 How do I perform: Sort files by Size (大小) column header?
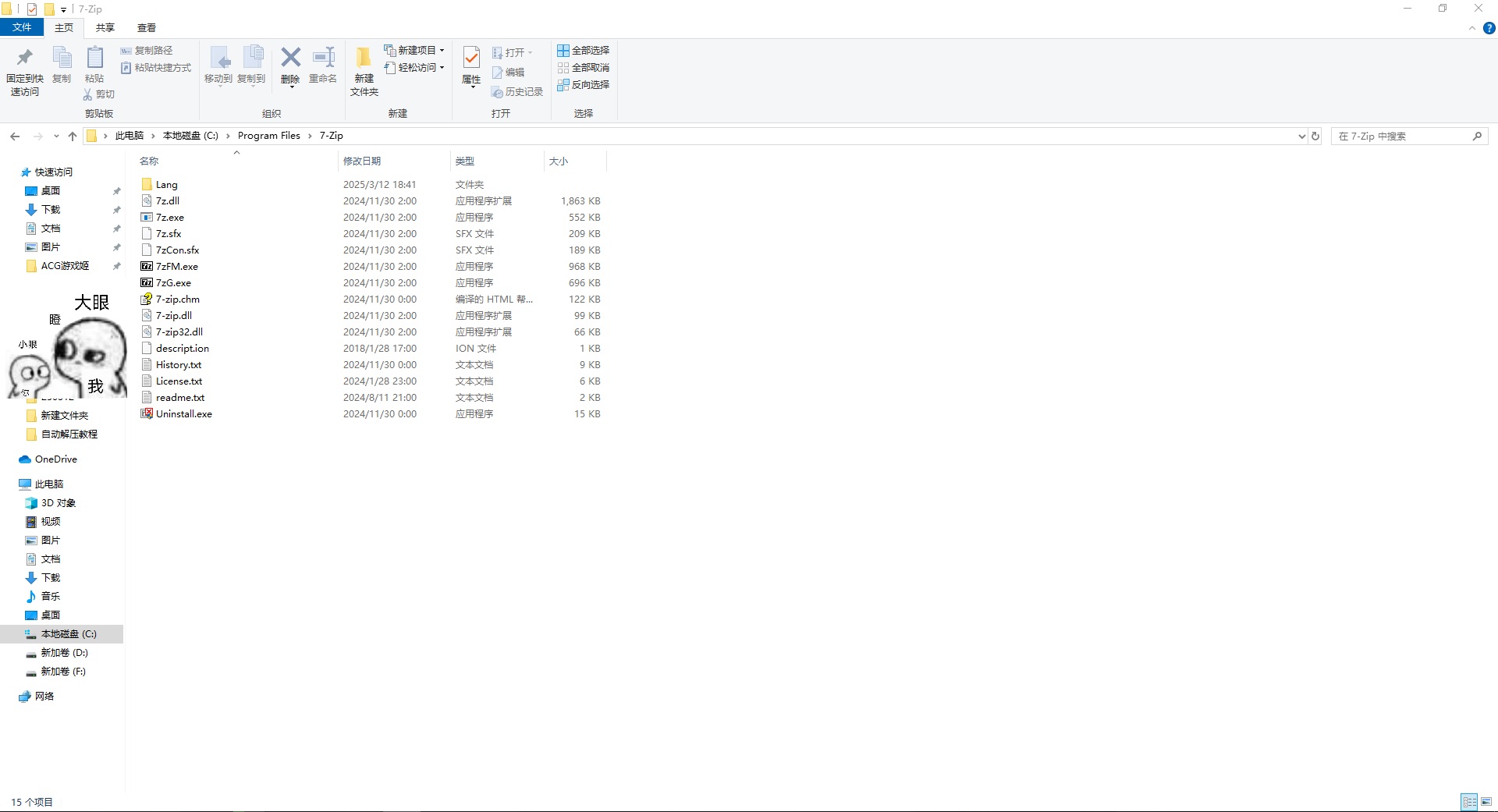click(x=559, y=161)
